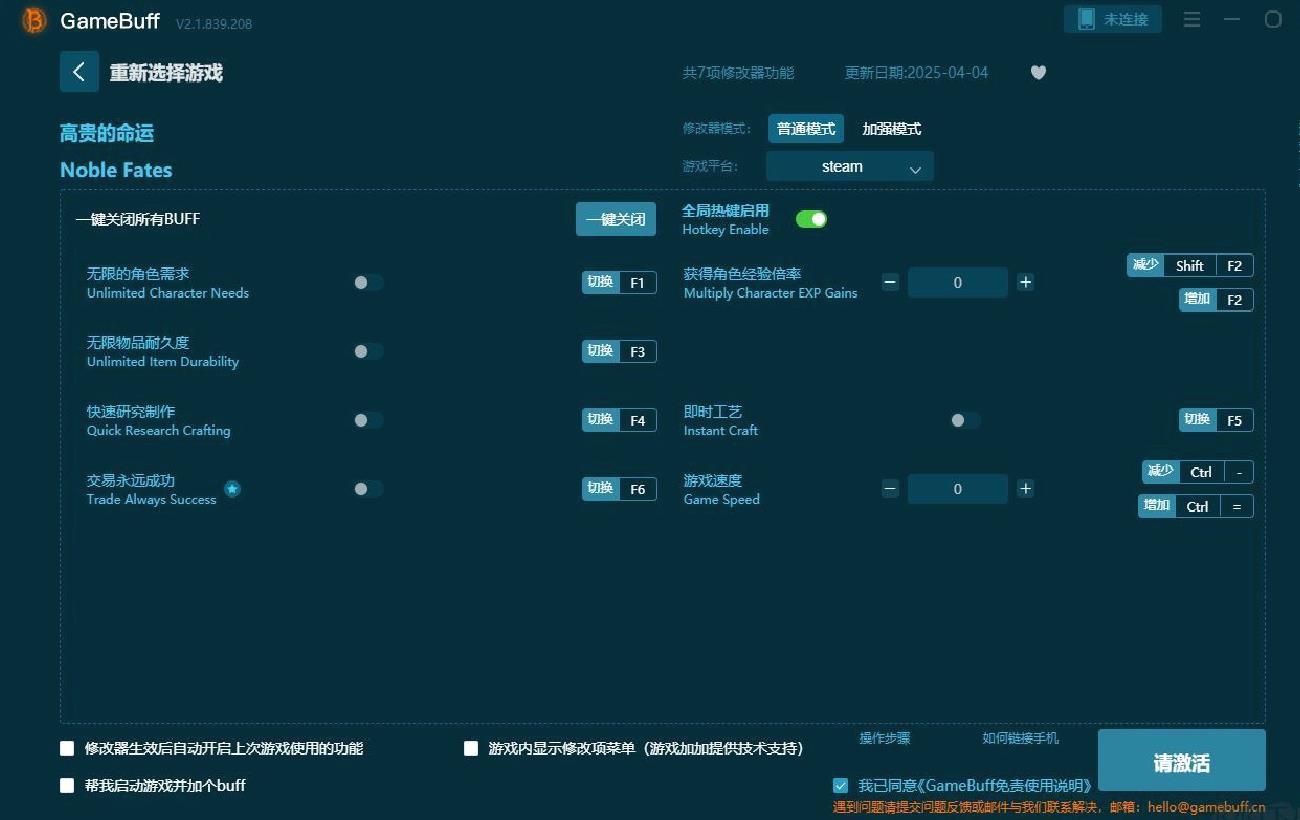Select 普通模式 mode tab

806,129
